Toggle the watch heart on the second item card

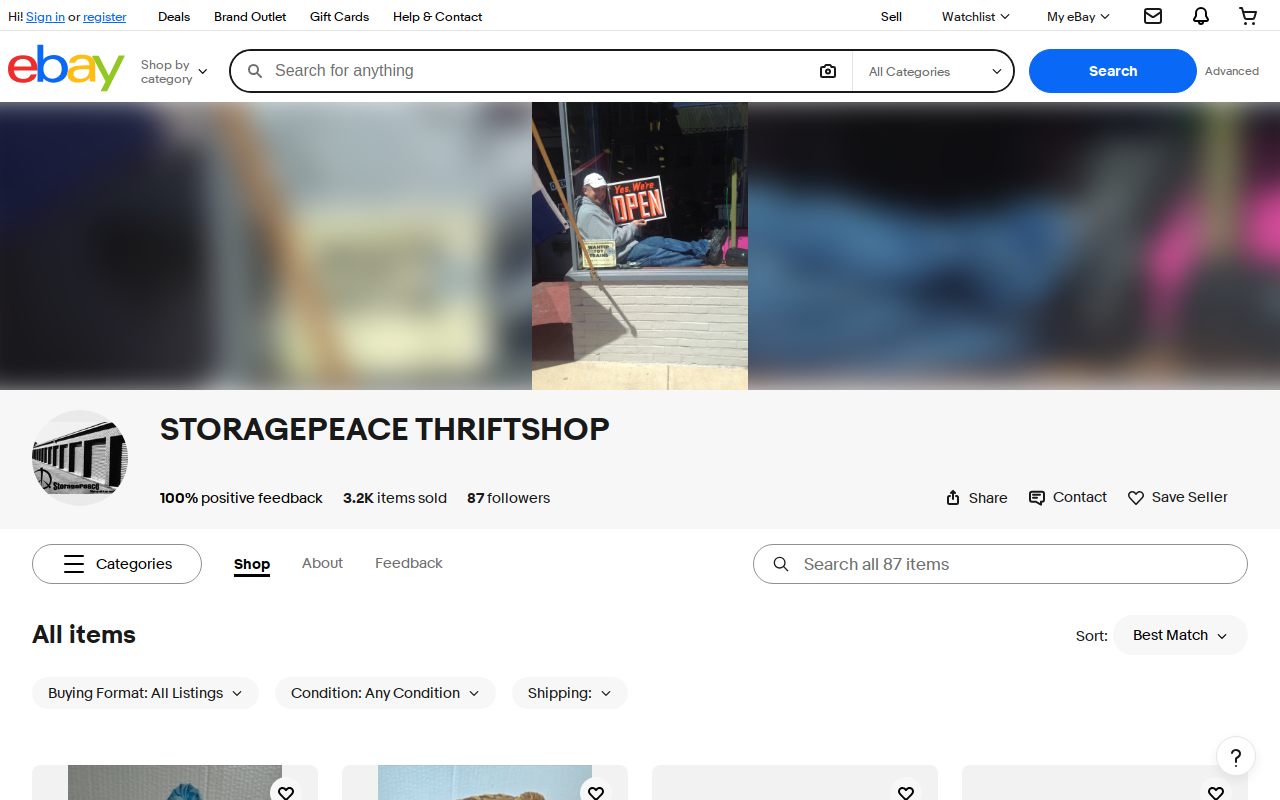pos(596,792)
